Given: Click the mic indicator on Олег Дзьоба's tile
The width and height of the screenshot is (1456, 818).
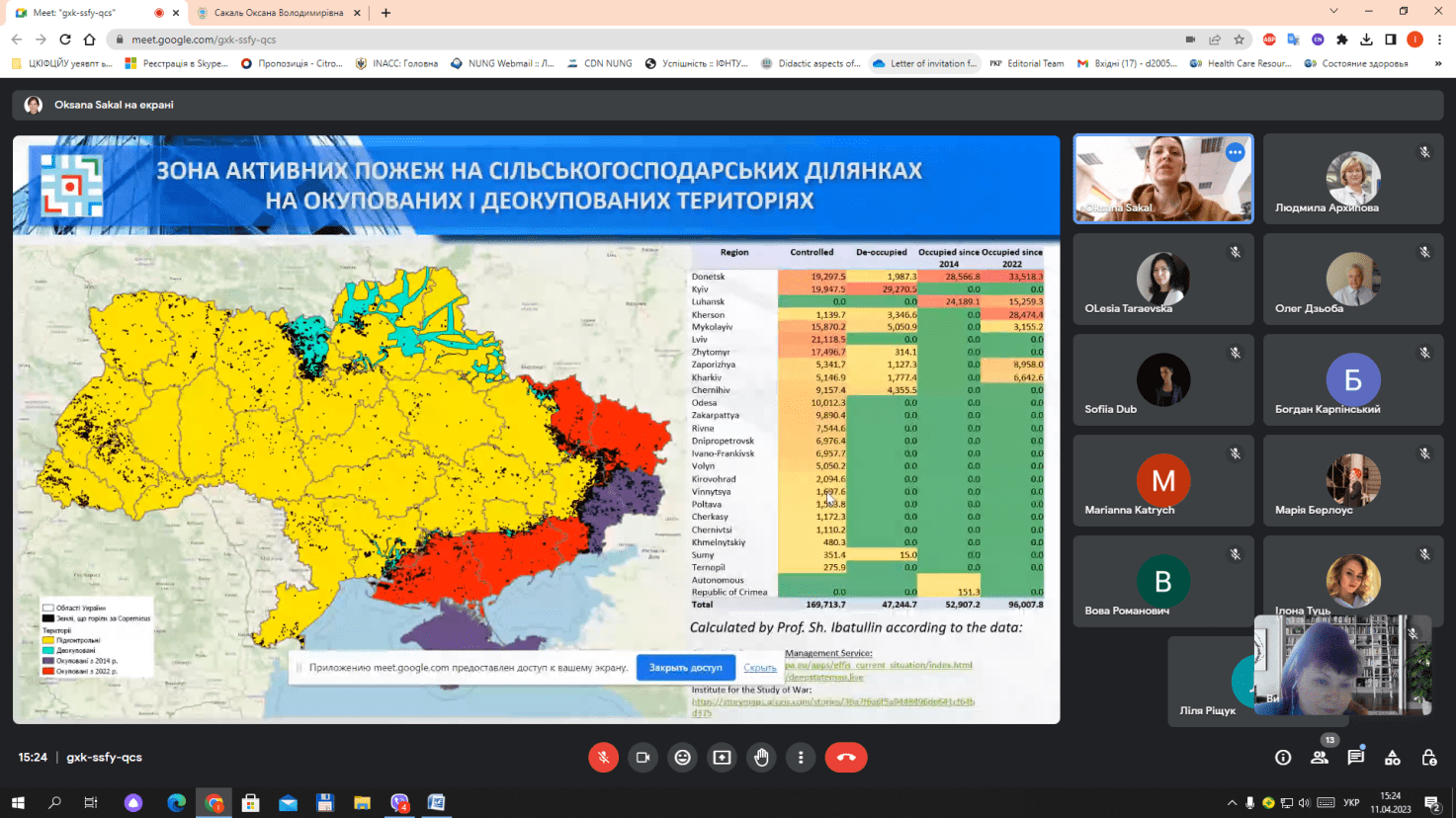Looking at the screenshot, I should pos(1424,252).
